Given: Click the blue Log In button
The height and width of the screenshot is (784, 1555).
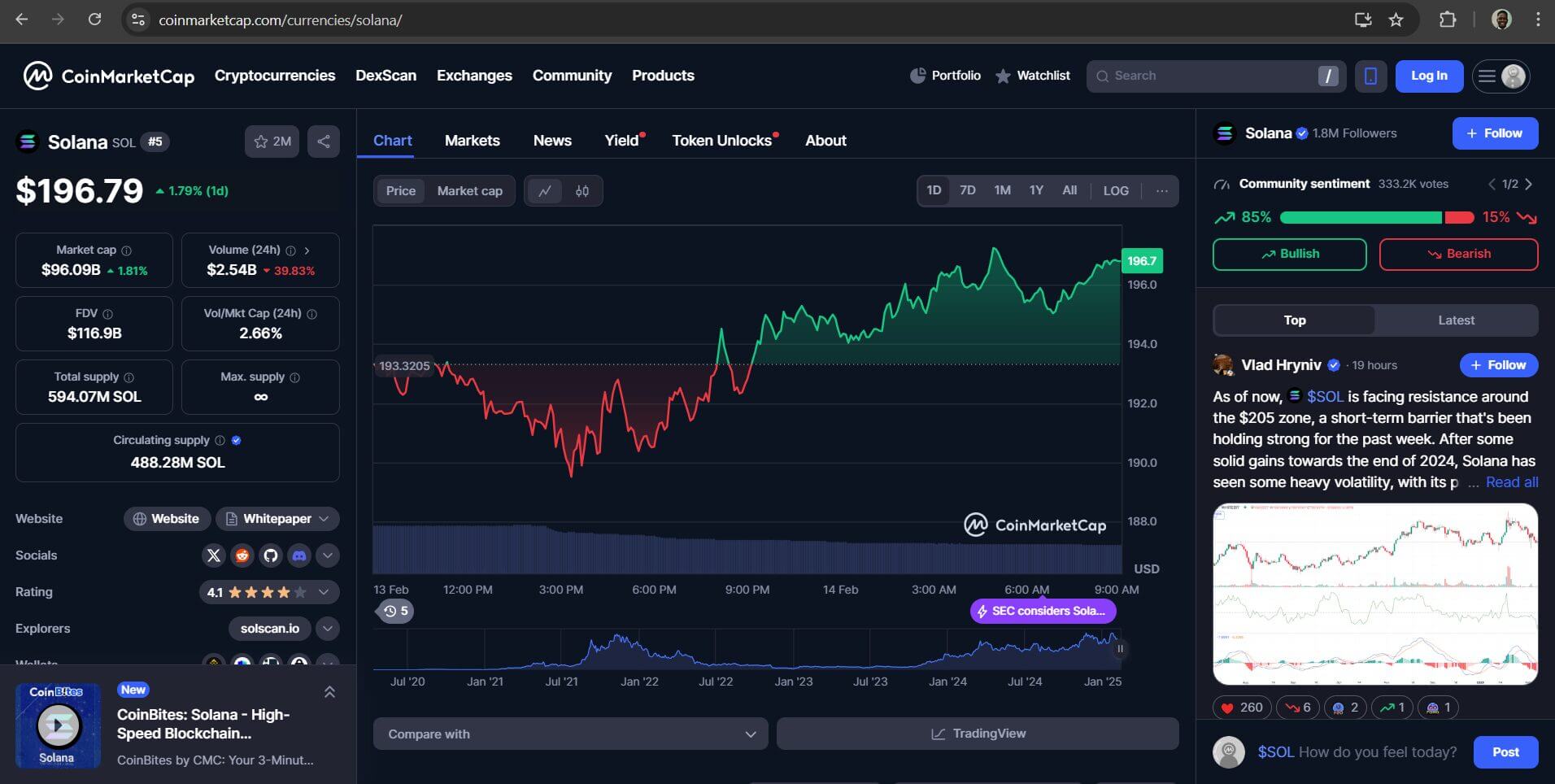Looking at the screenshot, I should click(x=1428, y=76).
